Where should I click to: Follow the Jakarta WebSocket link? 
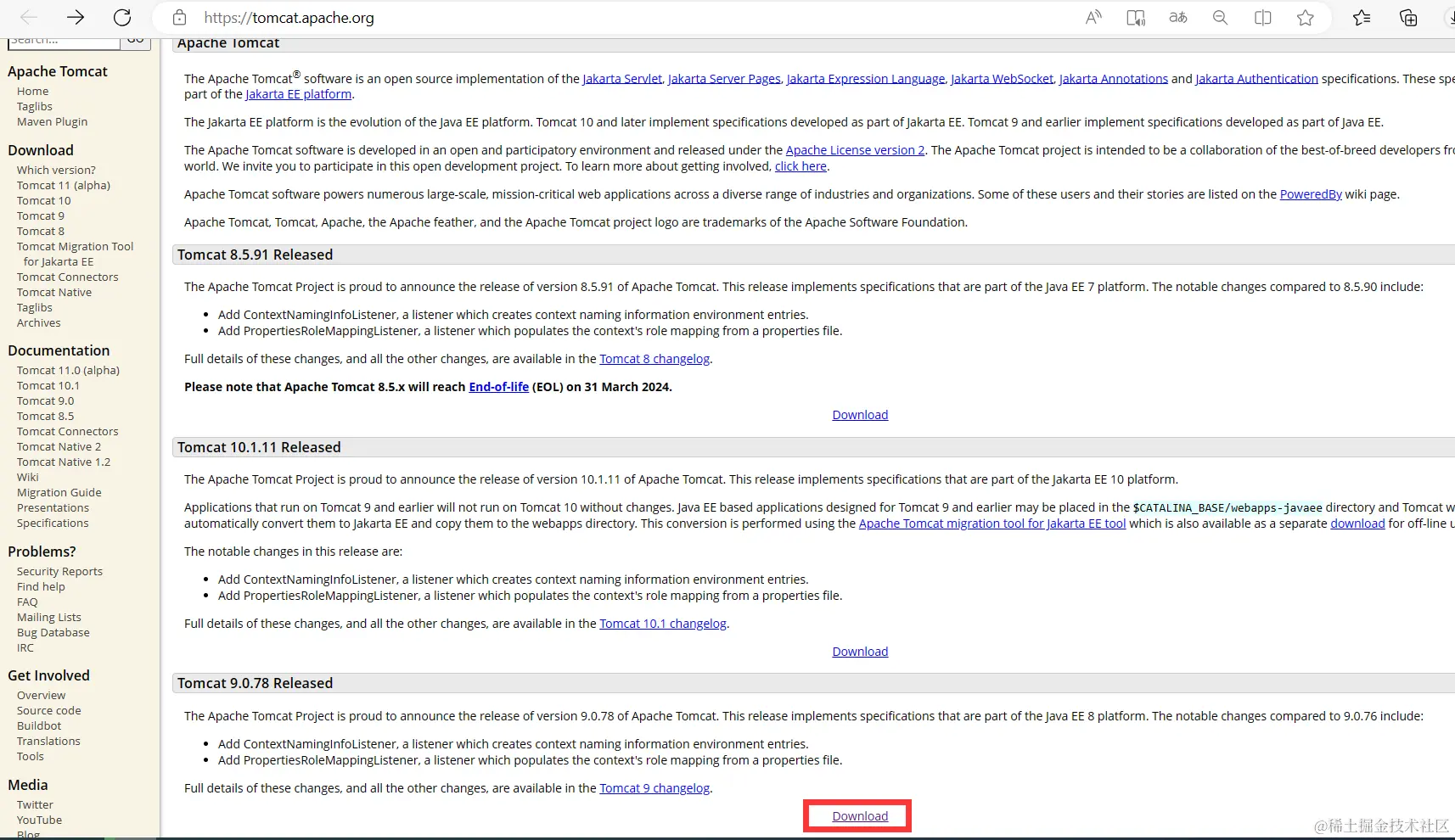(1002, 79)
